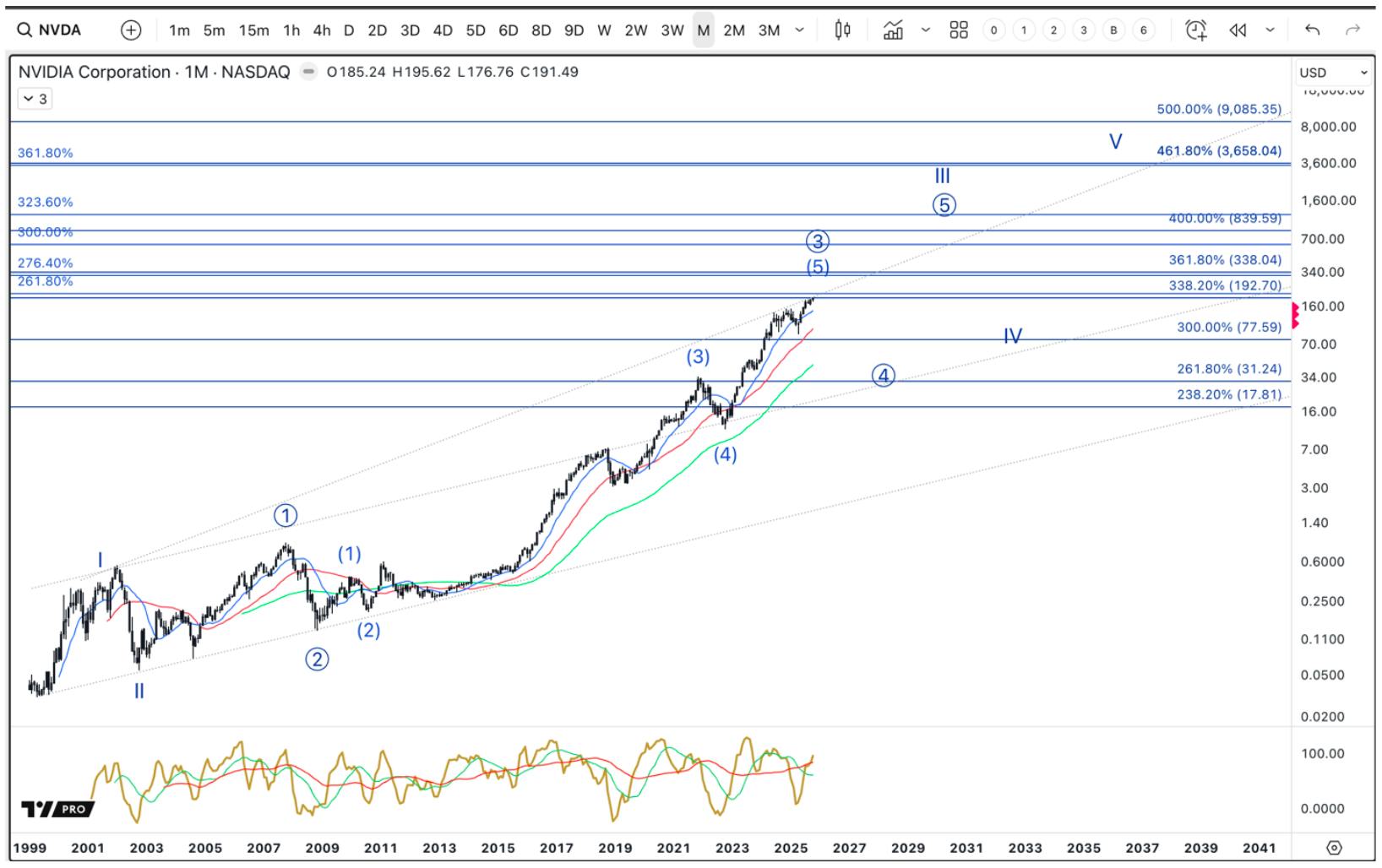Select the 1m interval
The height and width of the screenshot is (868, 1382).
point(179,30)
